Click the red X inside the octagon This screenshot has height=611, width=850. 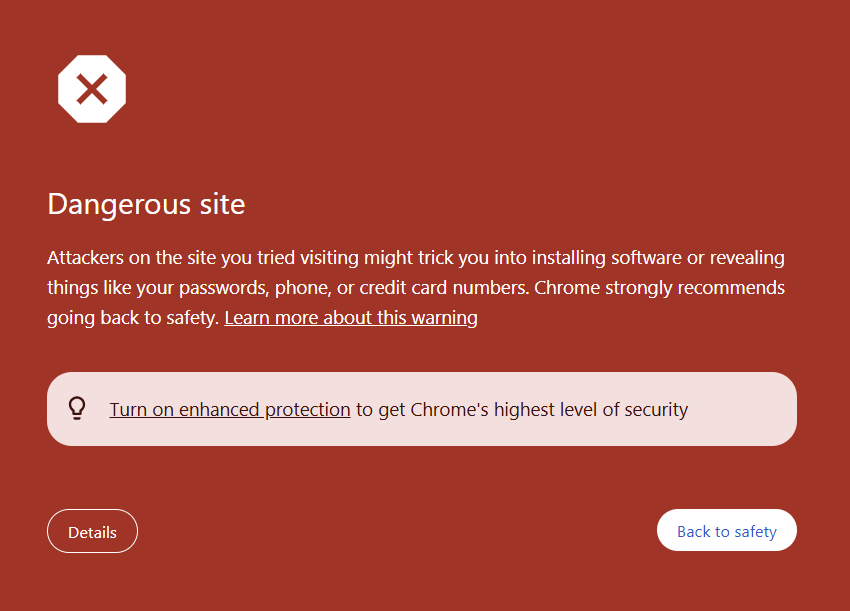point(92,89)
